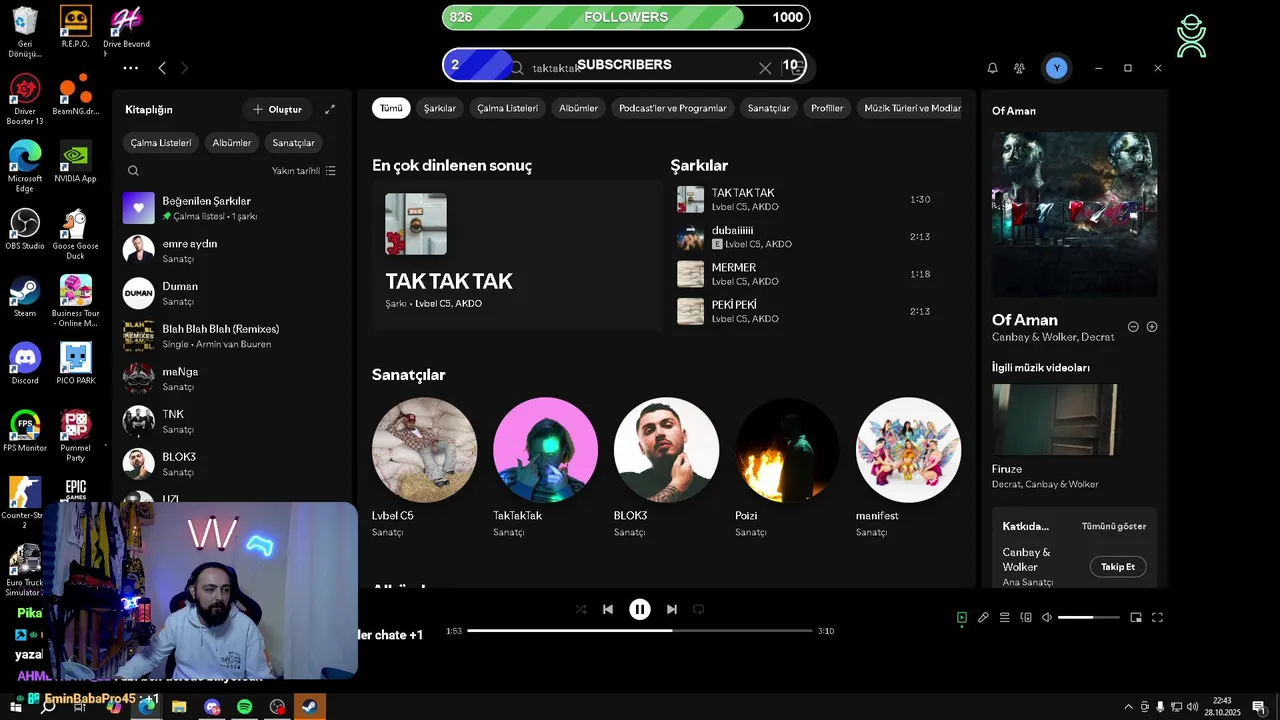Seek on the song progress bar
The image size is (1280, 720).
click(x=640, y=631)
